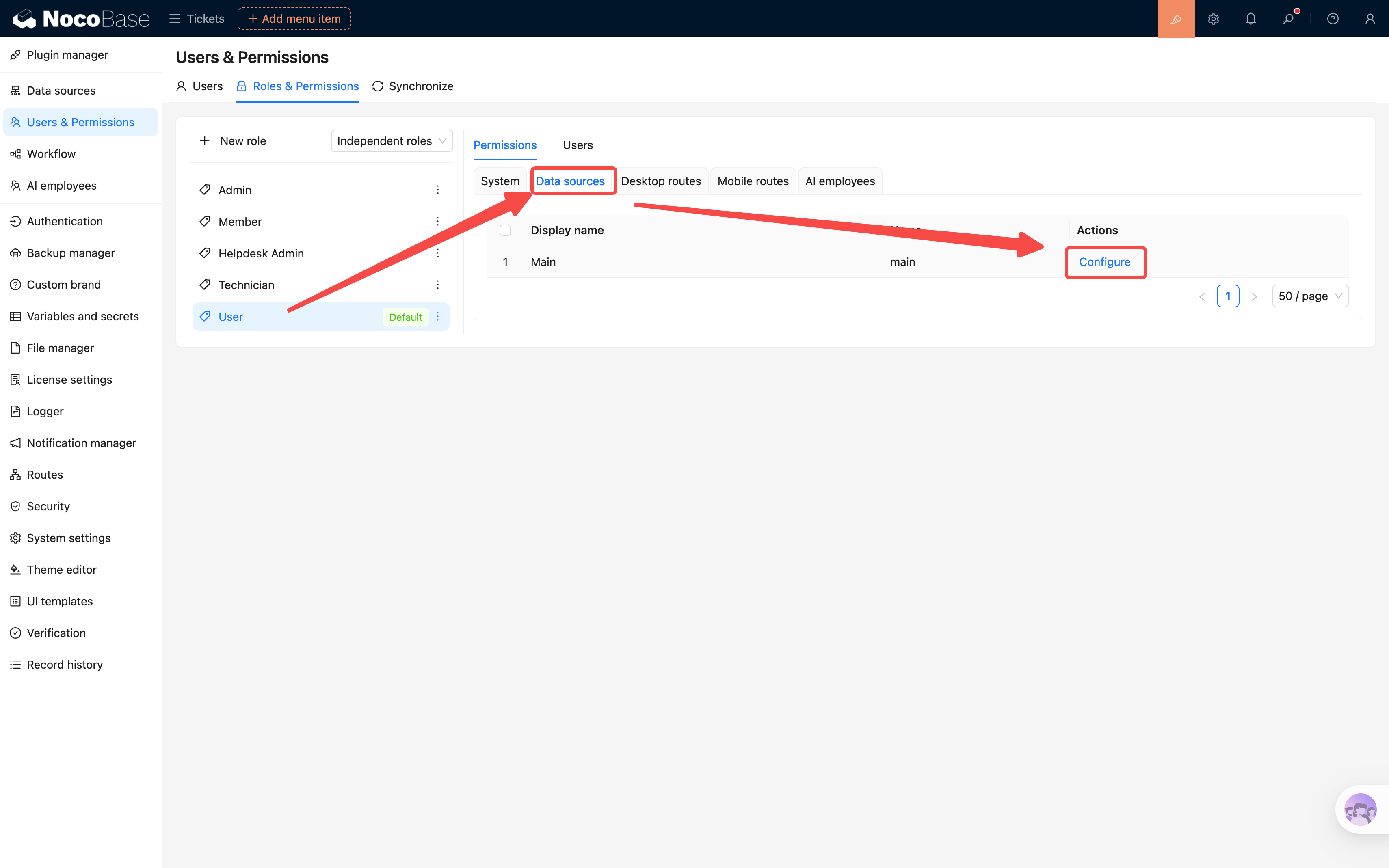The image size is (1389, 868).
Task: Open three-dot menu for Technician role
Action: click(437, 285)
